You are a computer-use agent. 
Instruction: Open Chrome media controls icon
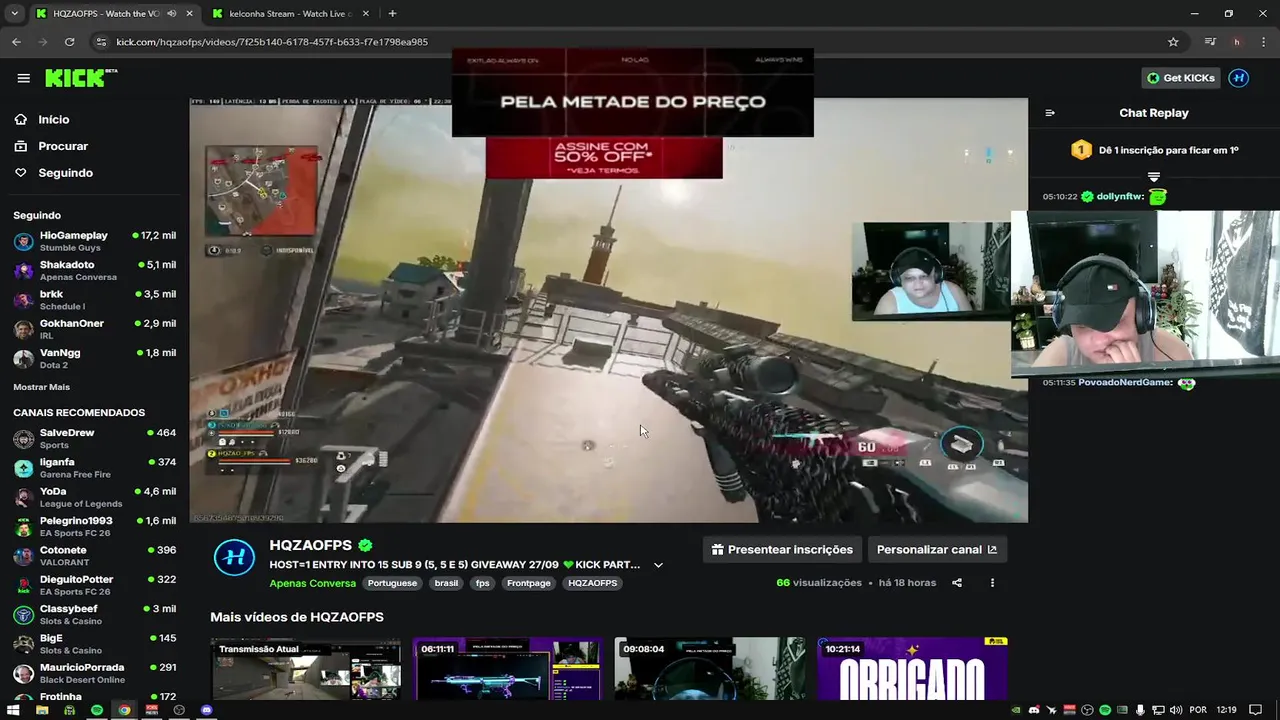click(x=1210, y=42)
